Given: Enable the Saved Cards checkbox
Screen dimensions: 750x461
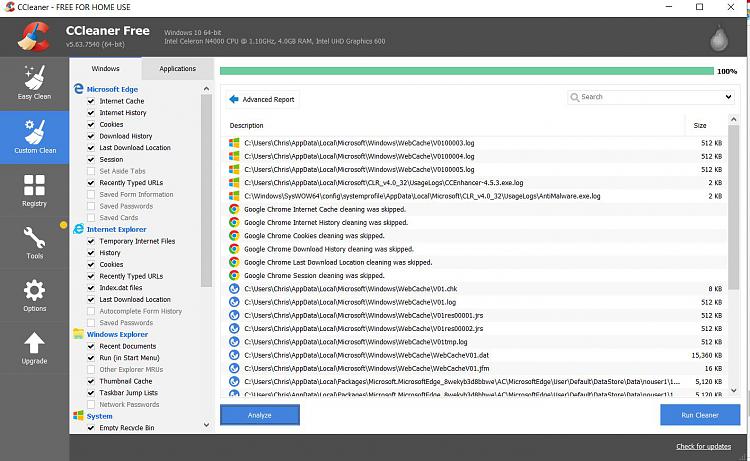Looking at the screenshot, I should pos(91,218).
